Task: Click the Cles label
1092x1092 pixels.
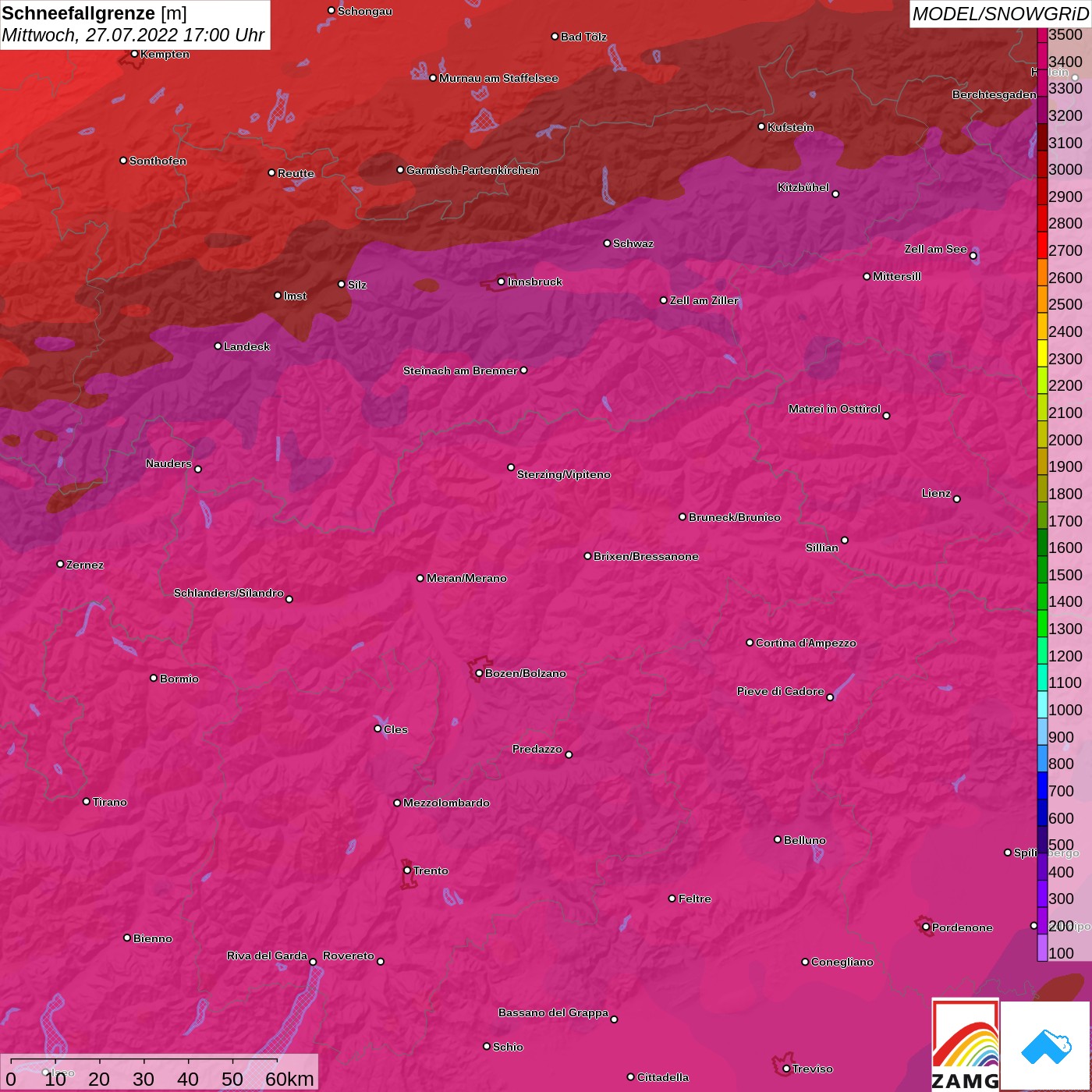Action: (395, 729)
